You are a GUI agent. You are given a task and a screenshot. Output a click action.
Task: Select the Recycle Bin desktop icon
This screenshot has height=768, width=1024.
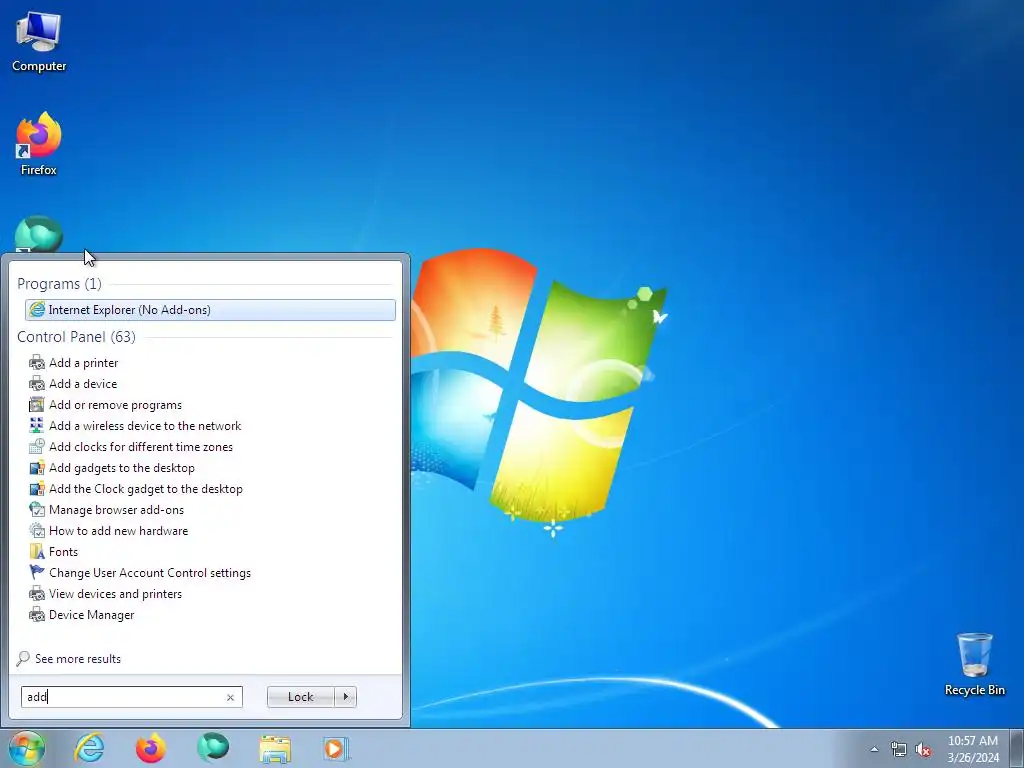click(x=974, y=664)
